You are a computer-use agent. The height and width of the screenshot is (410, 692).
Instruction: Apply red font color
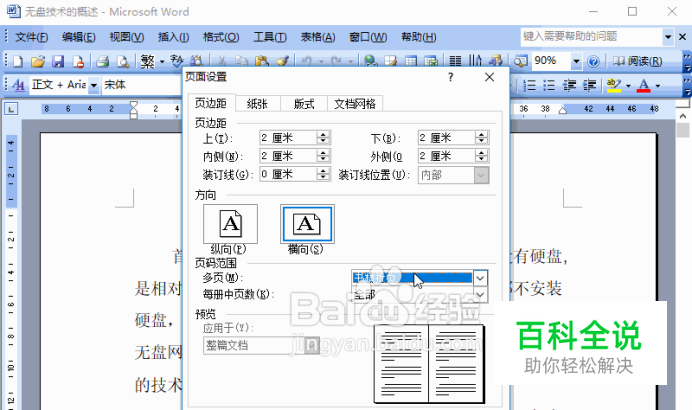coord(644,85)
